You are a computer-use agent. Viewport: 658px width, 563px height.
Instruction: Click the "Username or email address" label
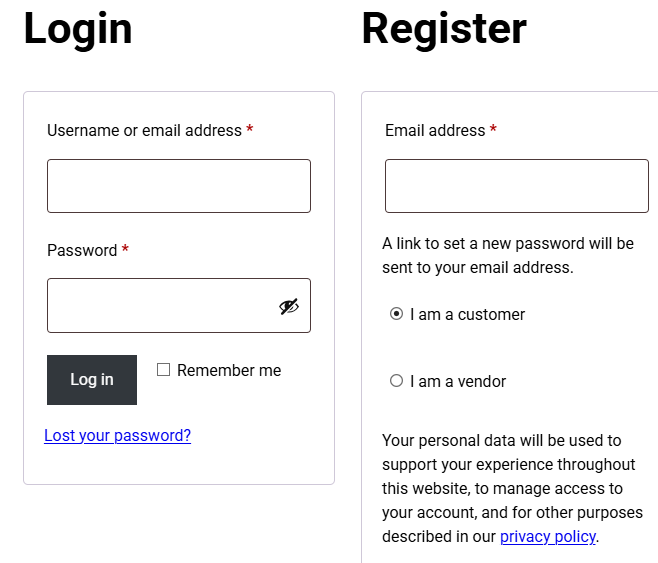(144, 131)
